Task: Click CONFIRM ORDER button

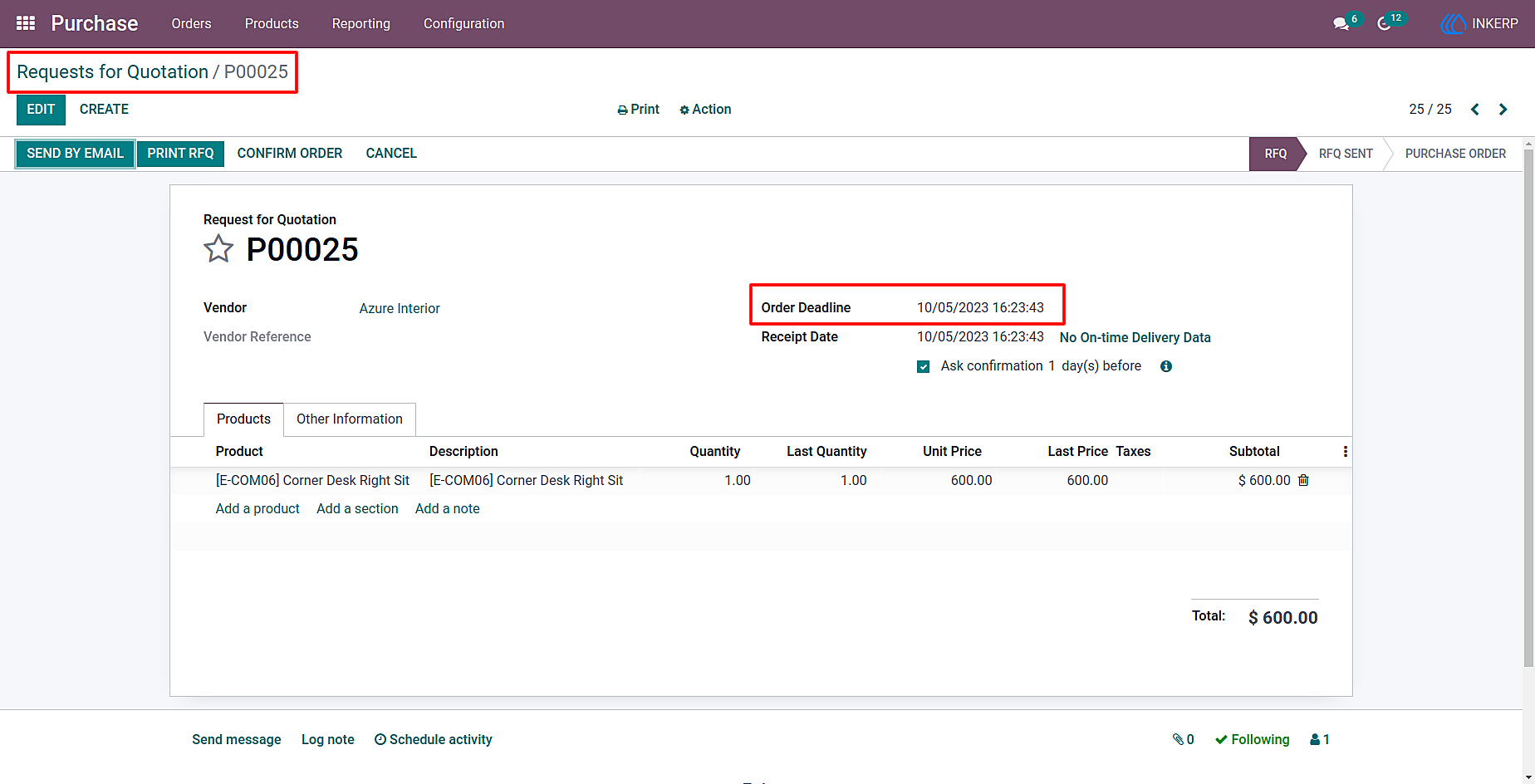Action: 290,154
